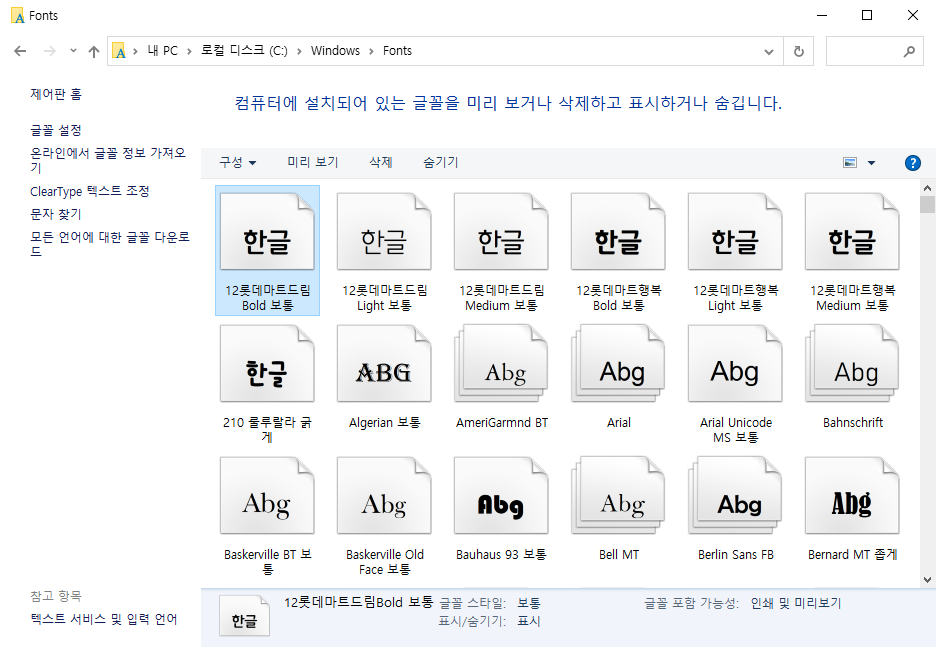Click the search Fonts input field
The height and width of the screenshot is (648, 937).
coord(874,51)
